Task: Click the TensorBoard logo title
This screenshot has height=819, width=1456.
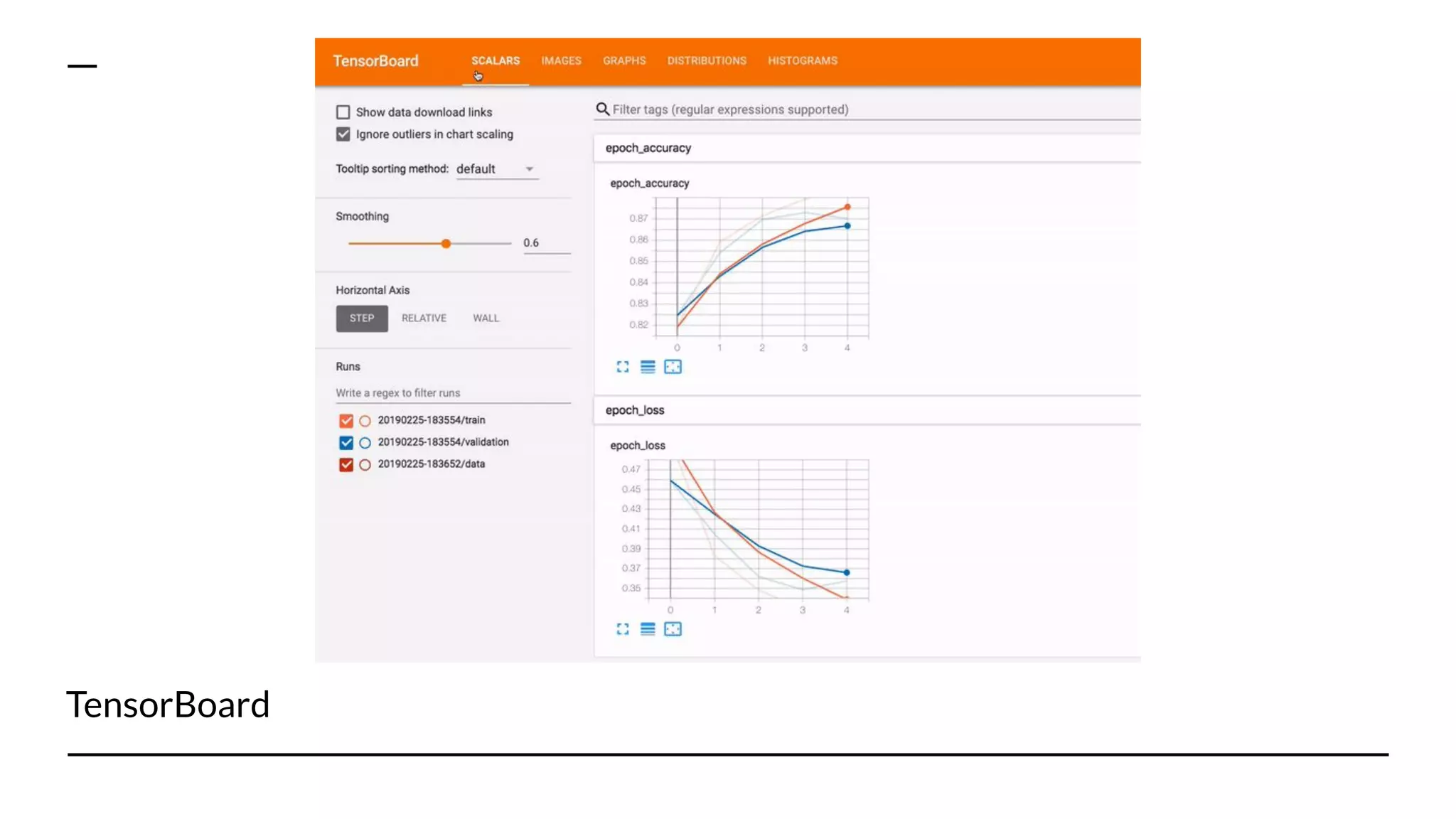Action: click(x=375, y=61)
